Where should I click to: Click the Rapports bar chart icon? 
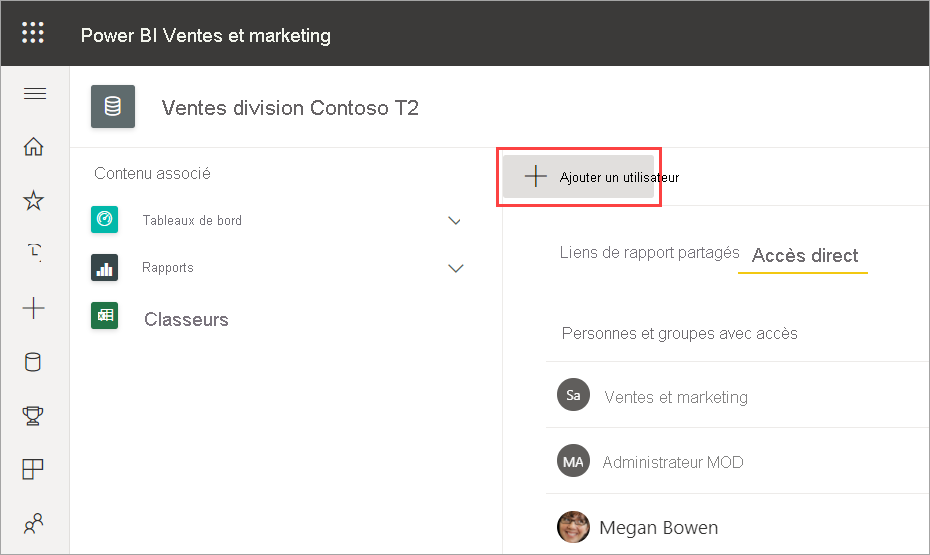click(104, 267)
